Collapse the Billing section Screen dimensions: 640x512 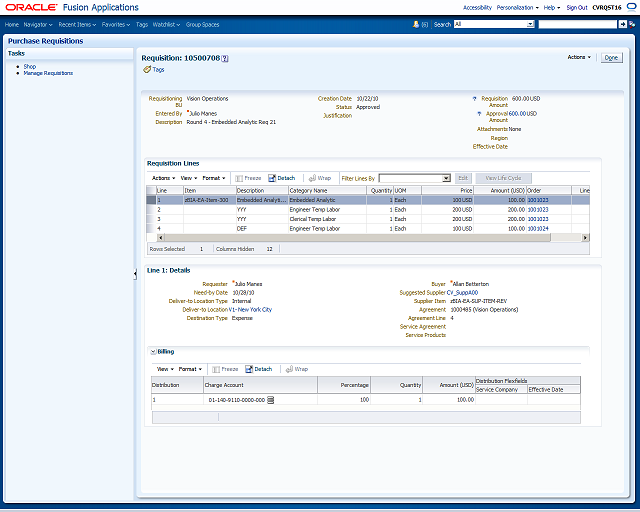[x=153, y=352]
